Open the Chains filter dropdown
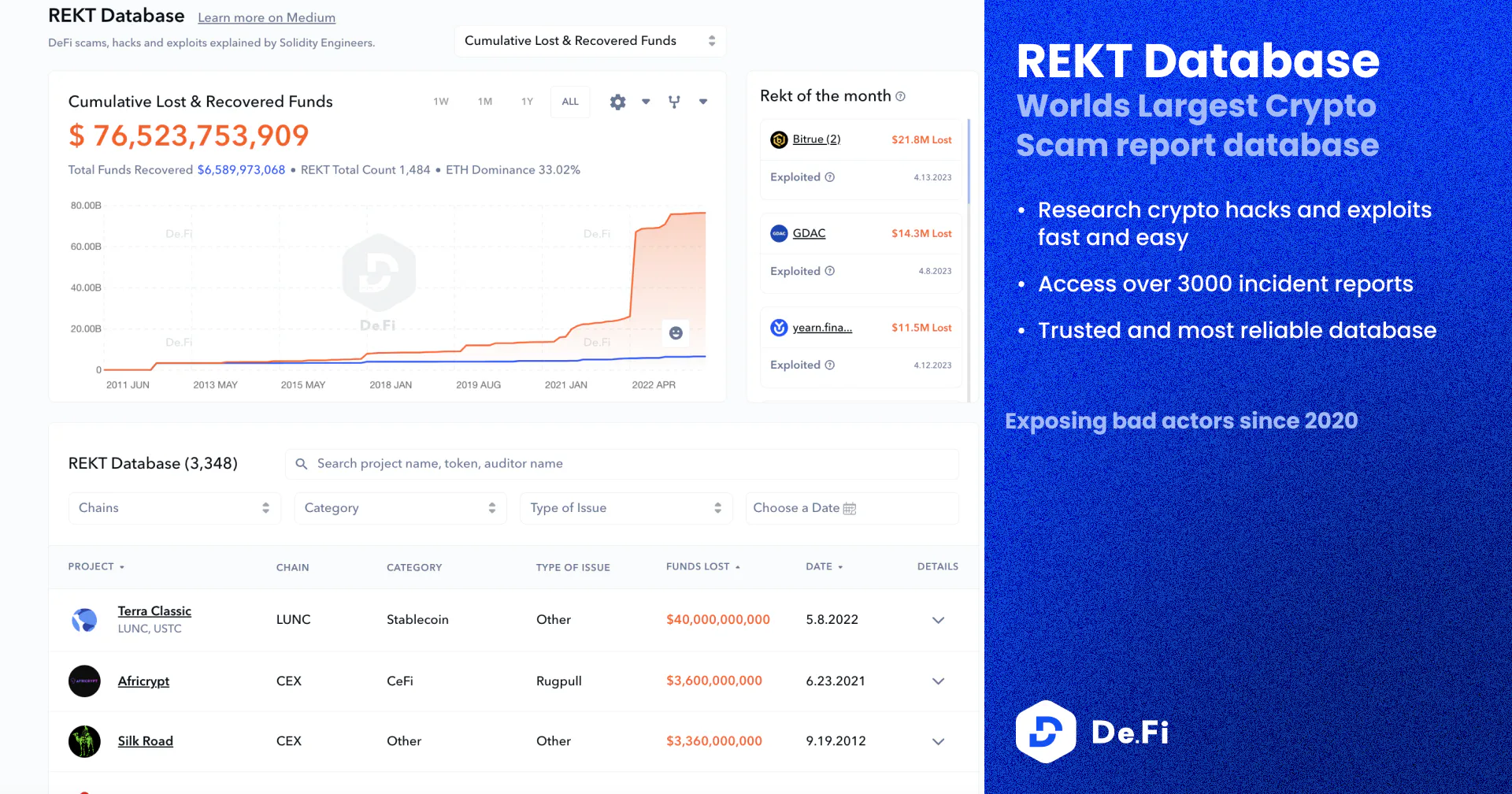This screenshot has height=794, width=1512. (x=174, y=508)
